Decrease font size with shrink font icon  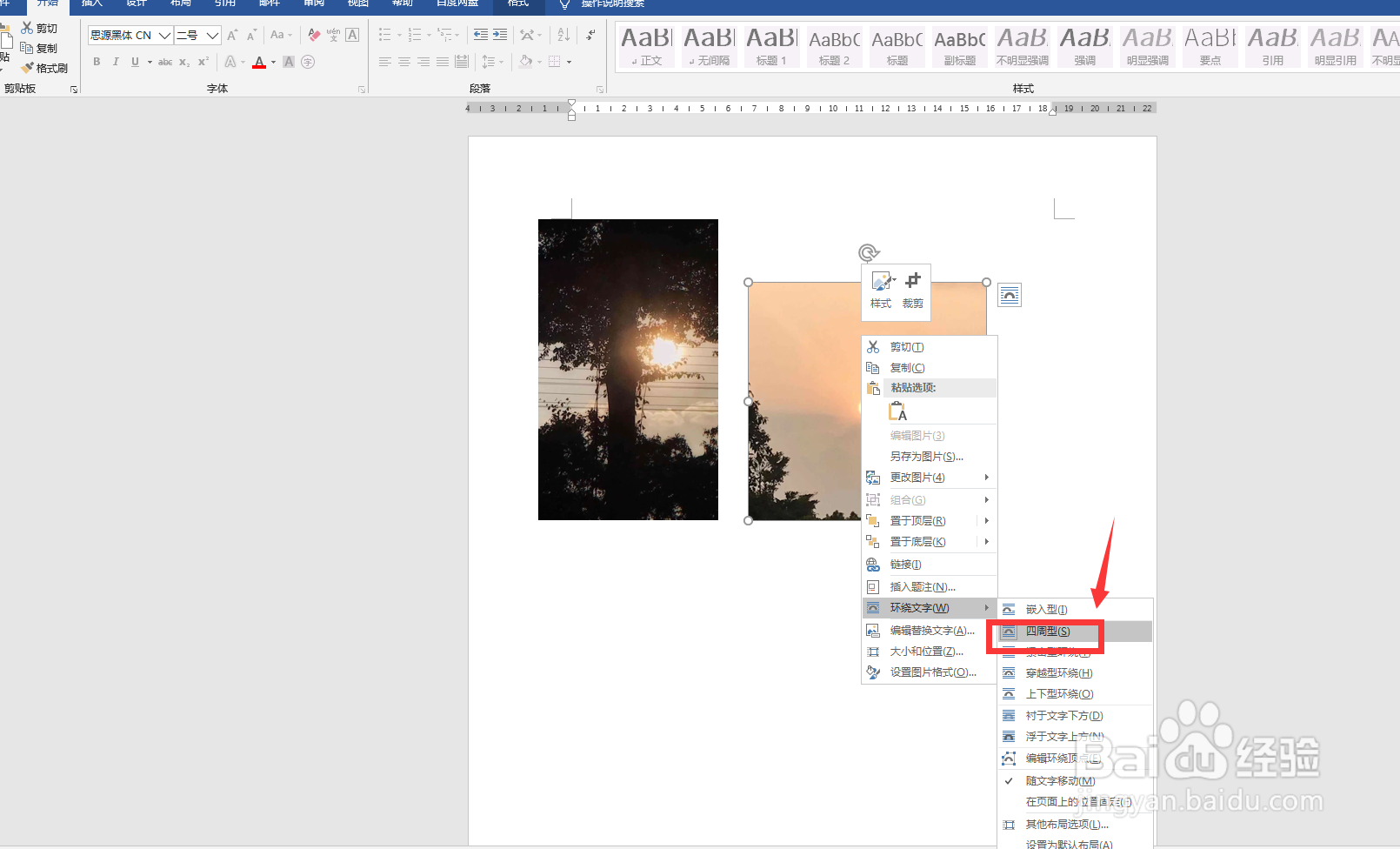click(x=251, y=35)
